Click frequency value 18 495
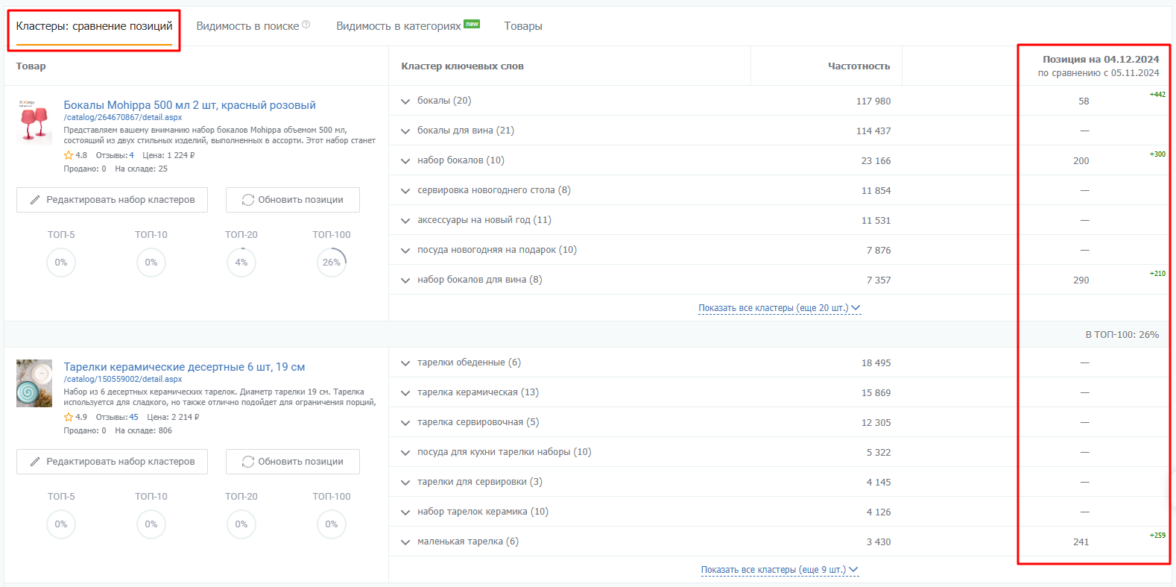The height and width of the screenshot is (587, 1176). pyautogui.click(x=876, y=363)
